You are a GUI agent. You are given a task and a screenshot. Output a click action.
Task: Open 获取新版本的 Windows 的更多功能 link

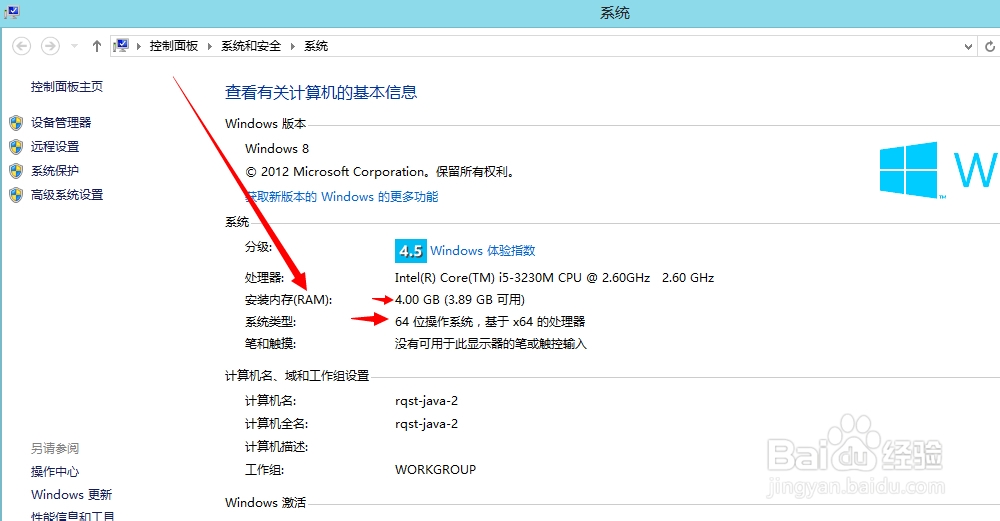(x=342, y=197)
